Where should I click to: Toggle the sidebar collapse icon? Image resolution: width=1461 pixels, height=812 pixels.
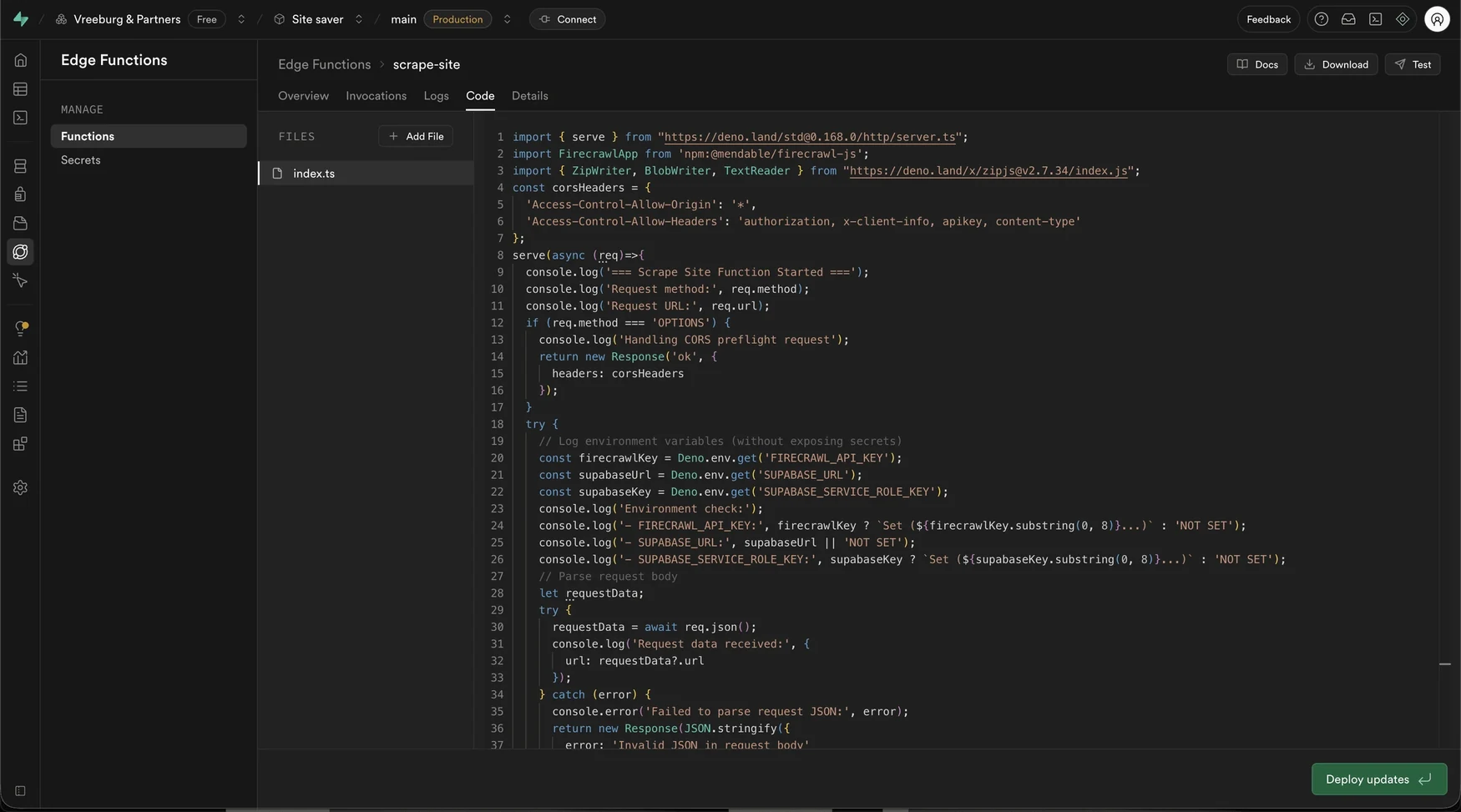tap(20, 791)
